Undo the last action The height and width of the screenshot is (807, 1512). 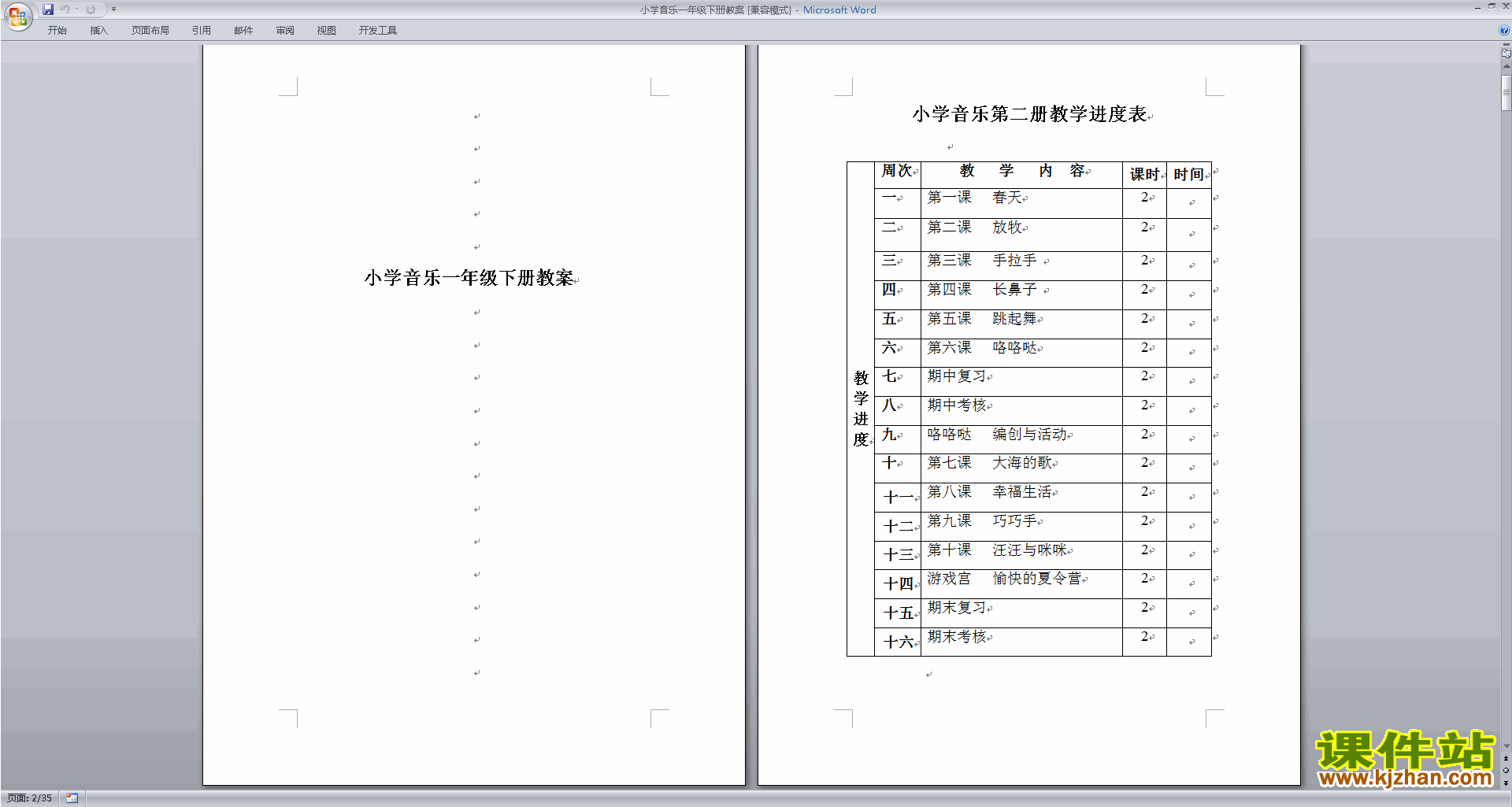tap(65, 9)
